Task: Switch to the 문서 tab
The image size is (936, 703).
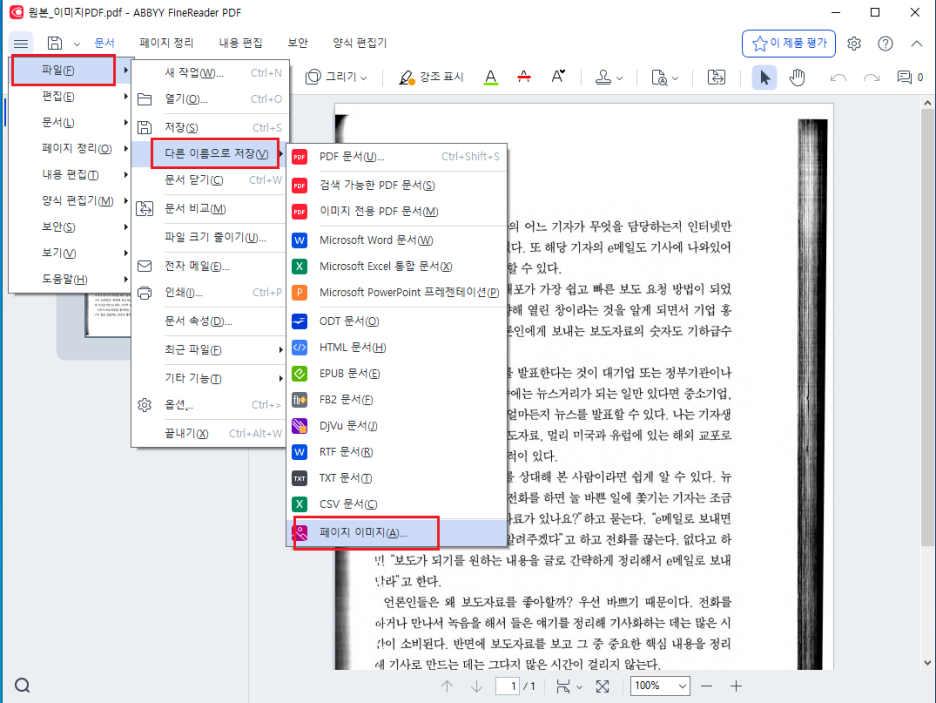Action: point(104,43)
